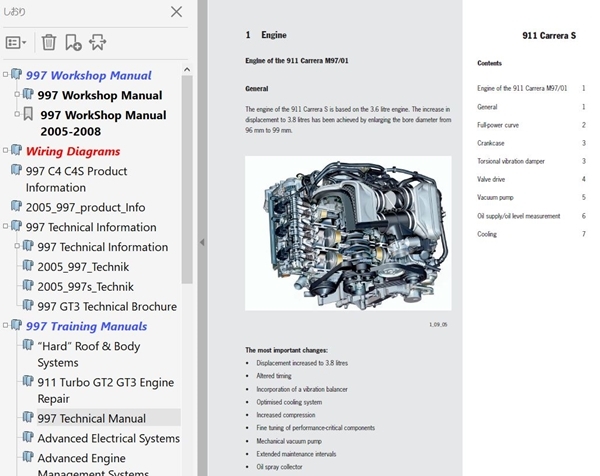Click bookmark icon beside 2005_997s_Technik
The image size is (600, 476).
coord(28,285)
